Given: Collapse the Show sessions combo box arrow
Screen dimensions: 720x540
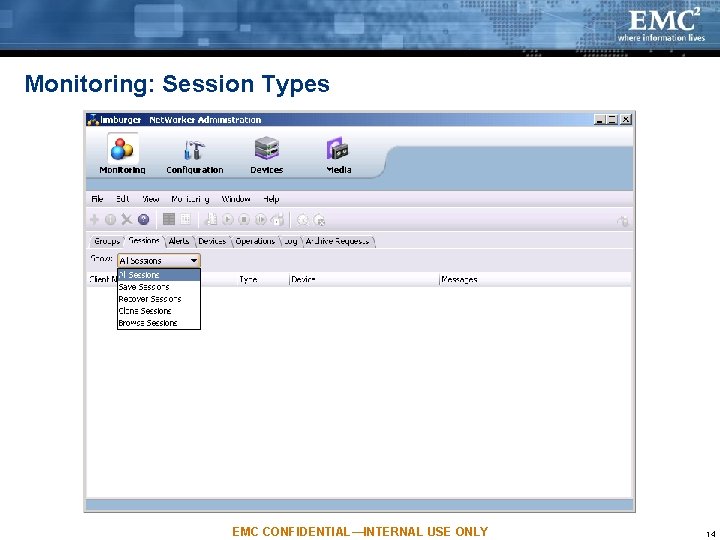Looking at the screenshot, I should pyautogui.click(x=194, y=261).
